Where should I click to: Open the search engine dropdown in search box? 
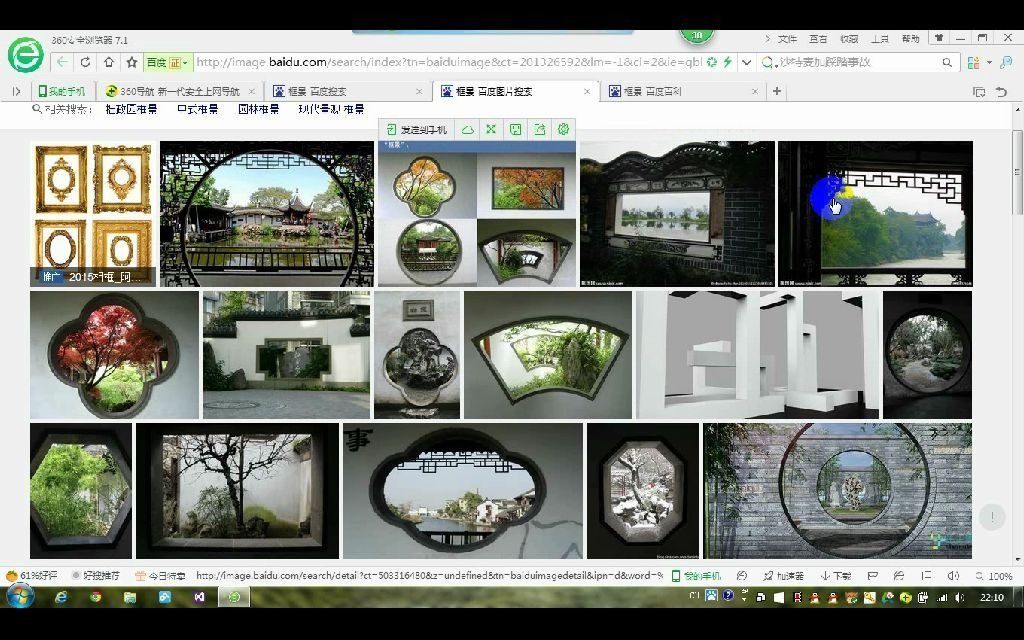pos(766,61)
